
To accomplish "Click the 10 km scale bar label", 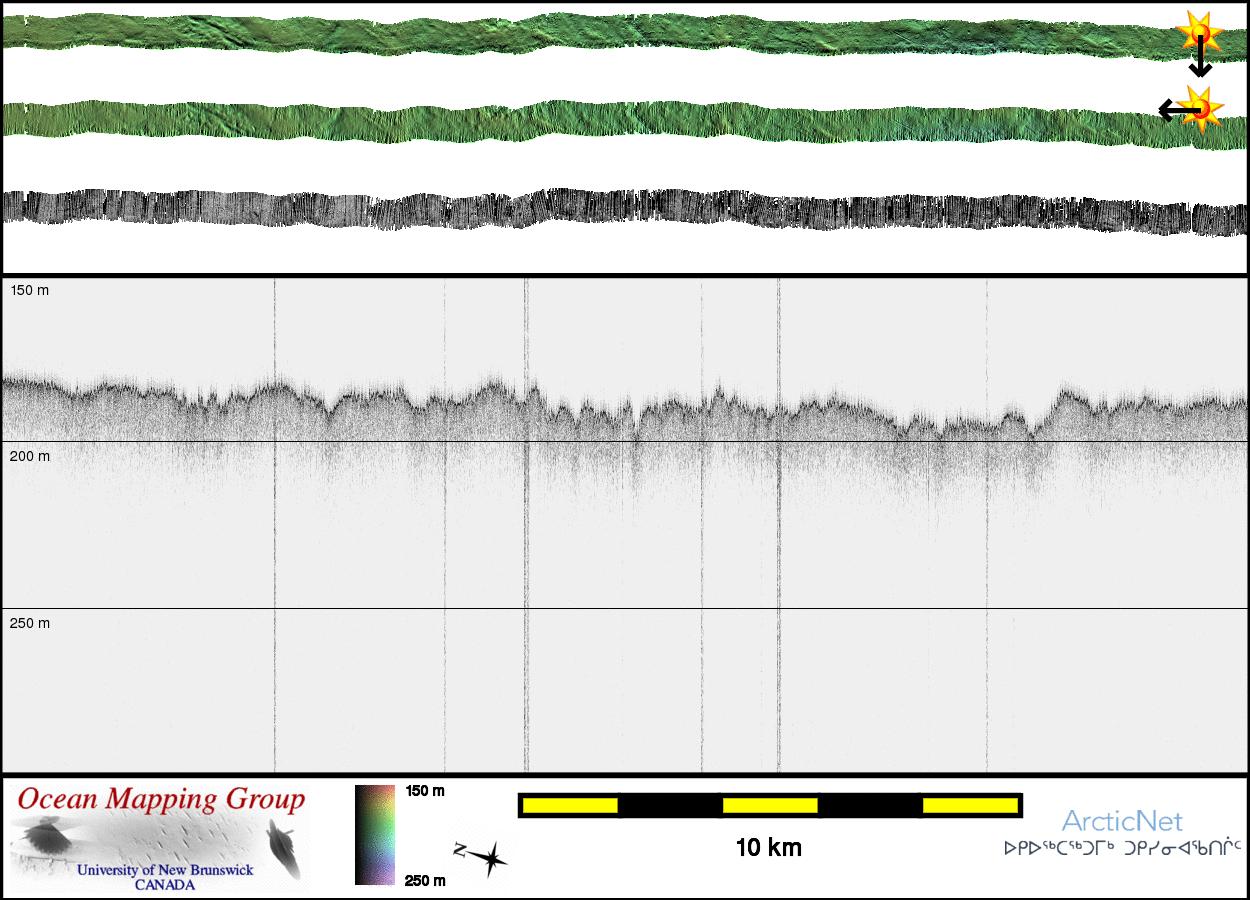I will (768, 848).
